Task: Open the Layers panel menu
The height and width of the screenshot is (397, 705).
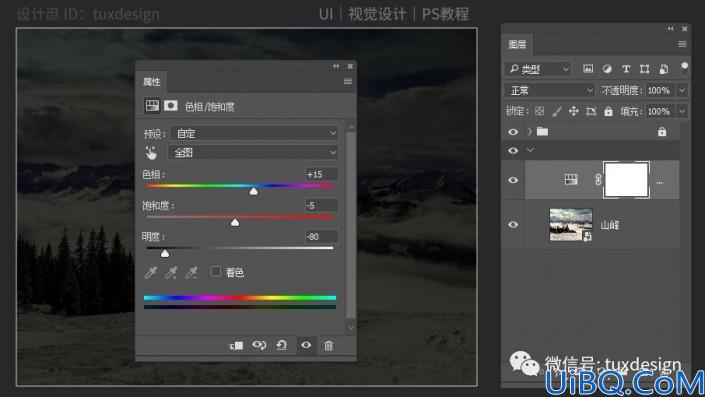Action: 682,44
